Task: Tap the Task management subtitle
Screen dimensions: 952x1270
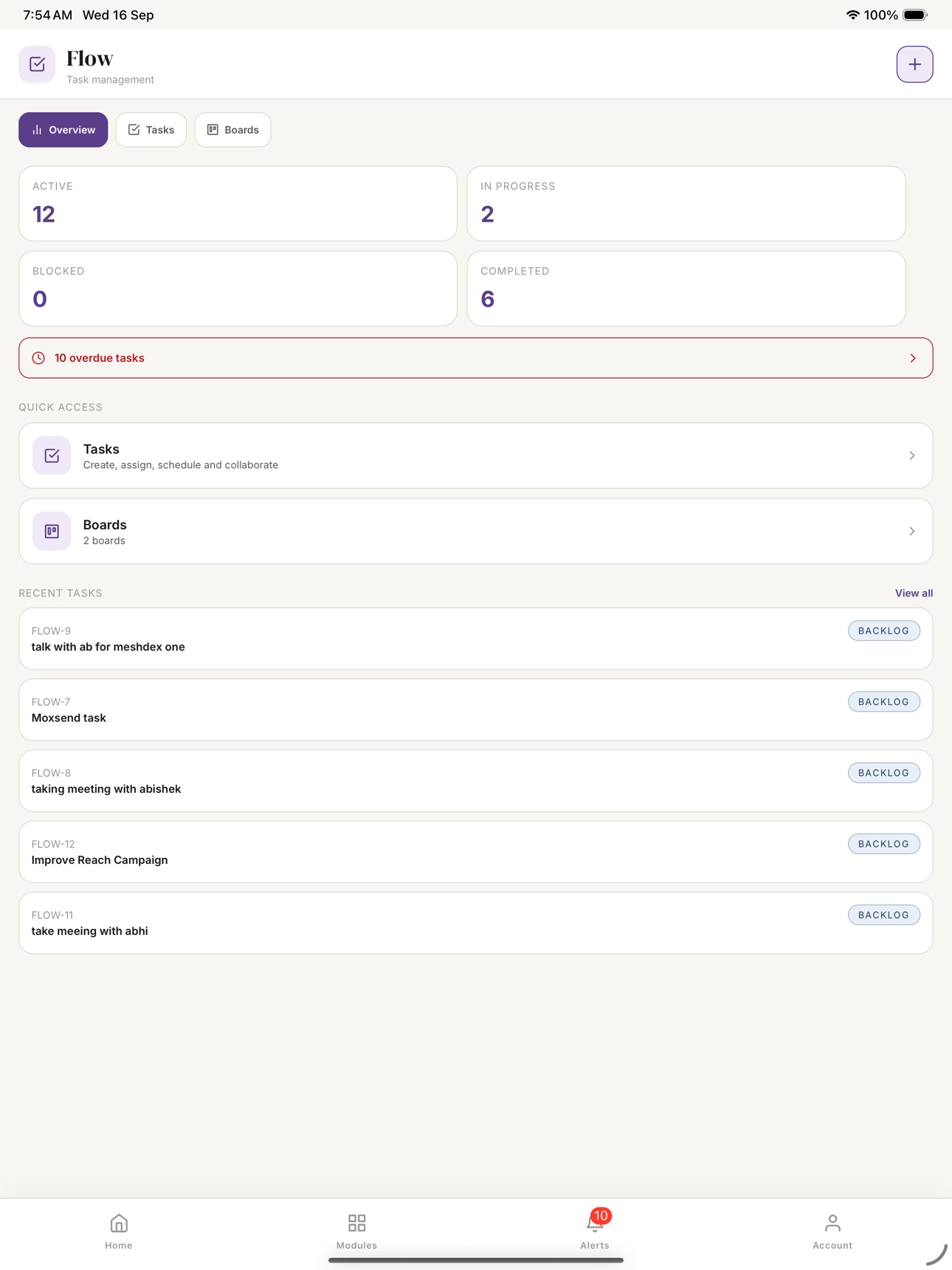Action: 110,80
